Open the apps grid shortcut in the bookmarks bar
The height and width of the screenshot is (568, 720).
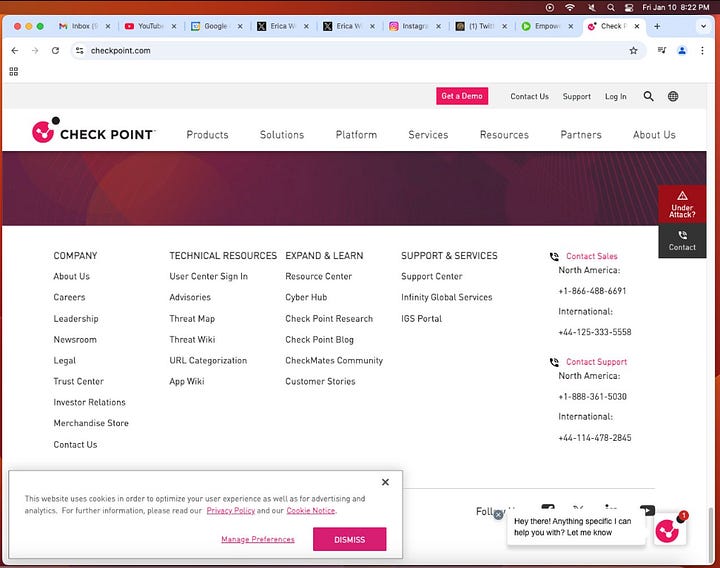click(14, 72)
